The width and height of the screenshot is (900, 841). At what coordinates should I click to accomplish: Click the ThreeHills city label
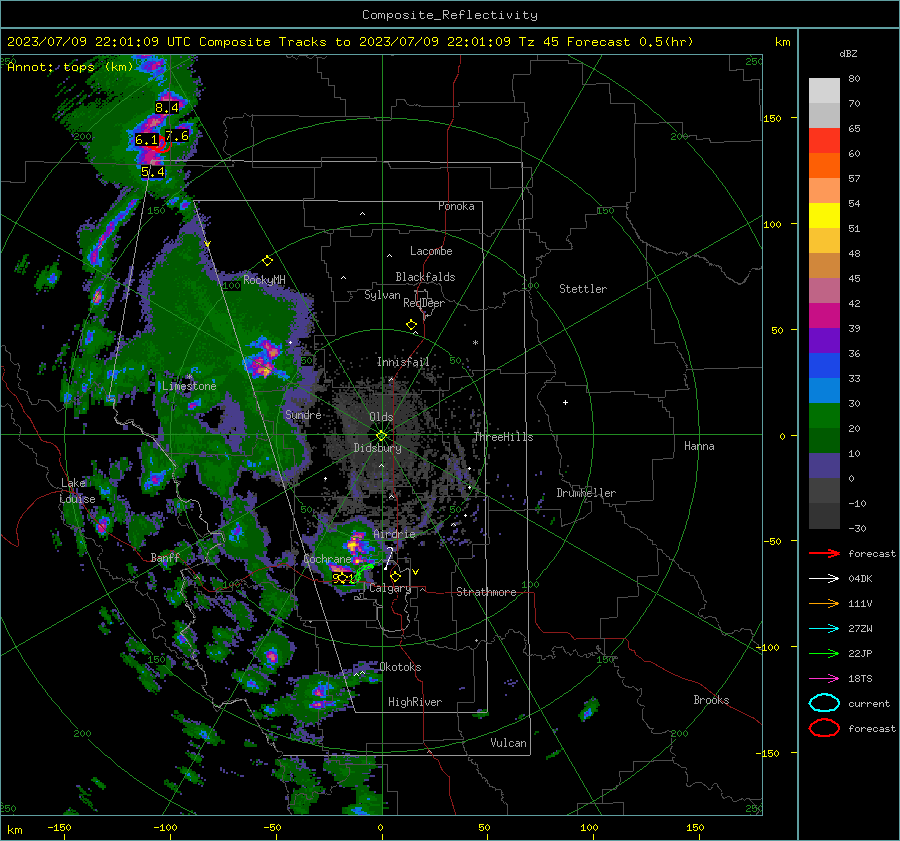pos(503,437)
